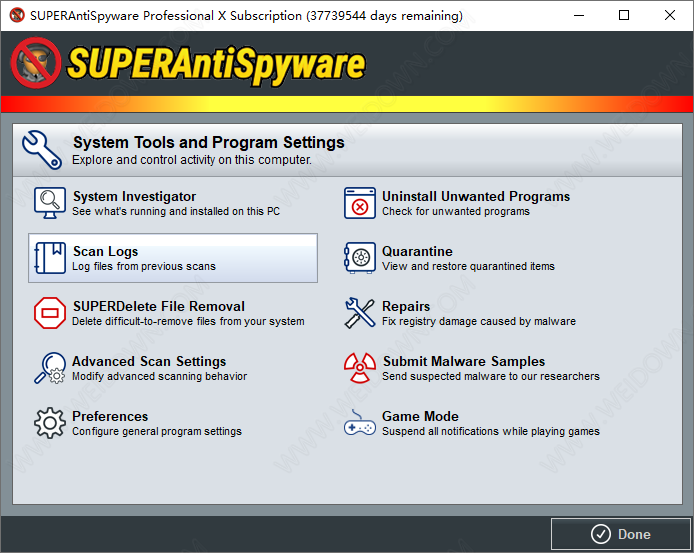694x553 pixels.
Task: View Quarantine title
Action: [x=417, y=251]
